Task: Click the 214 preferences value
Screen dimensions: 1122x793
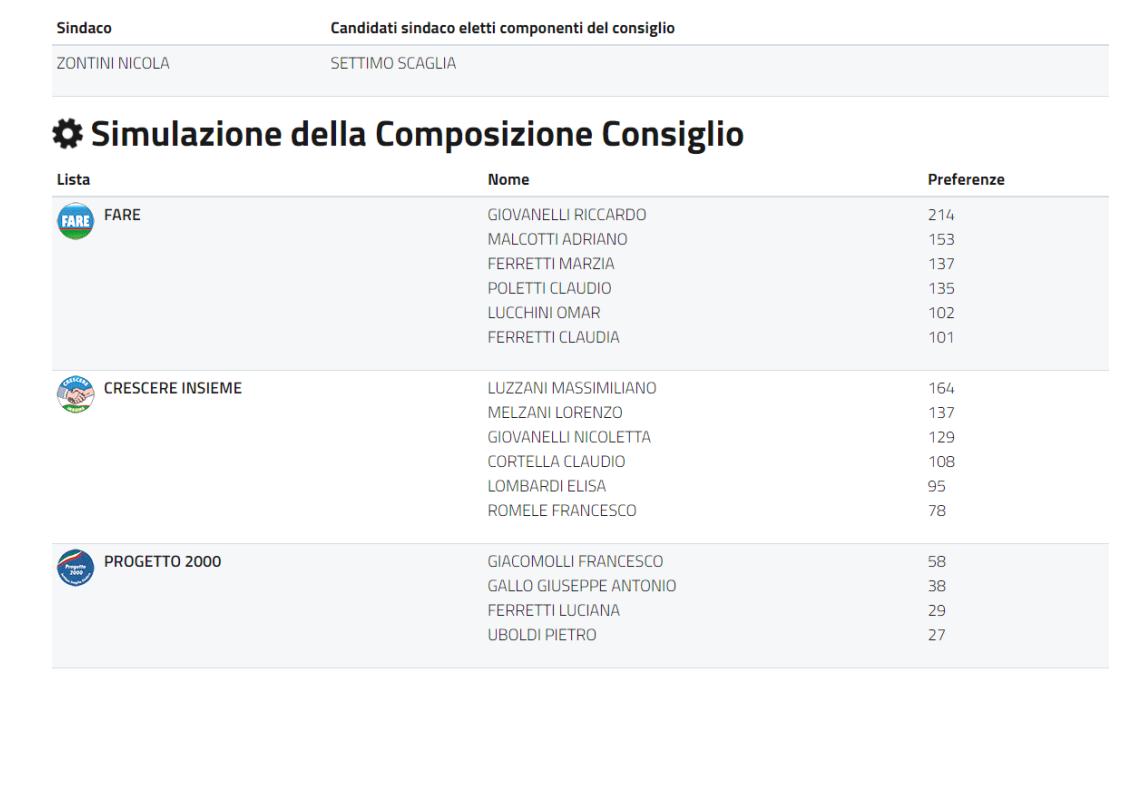Action: (941, 215)
